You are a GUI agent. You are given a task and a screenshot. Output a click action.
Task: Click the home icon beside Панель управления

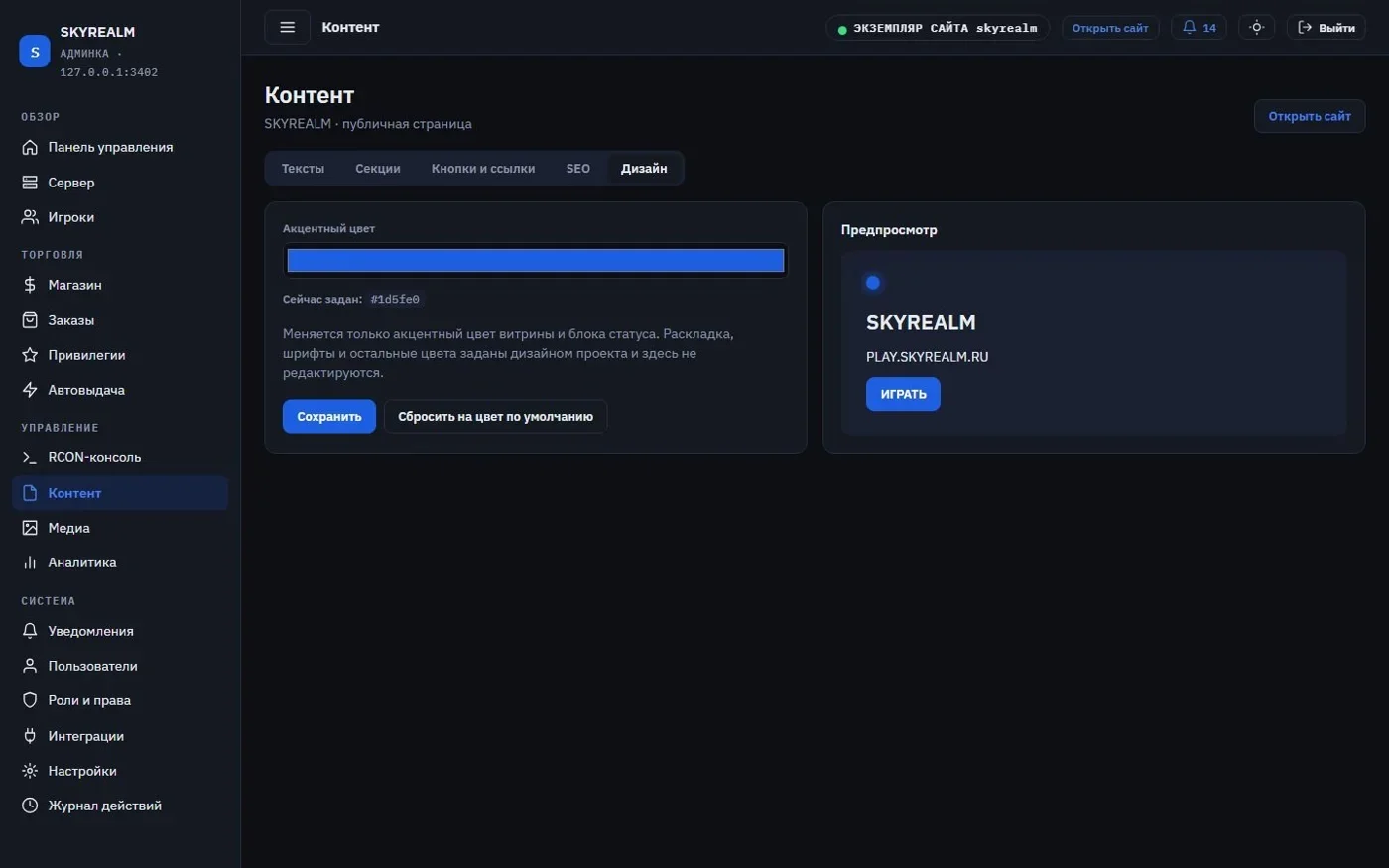30,147
